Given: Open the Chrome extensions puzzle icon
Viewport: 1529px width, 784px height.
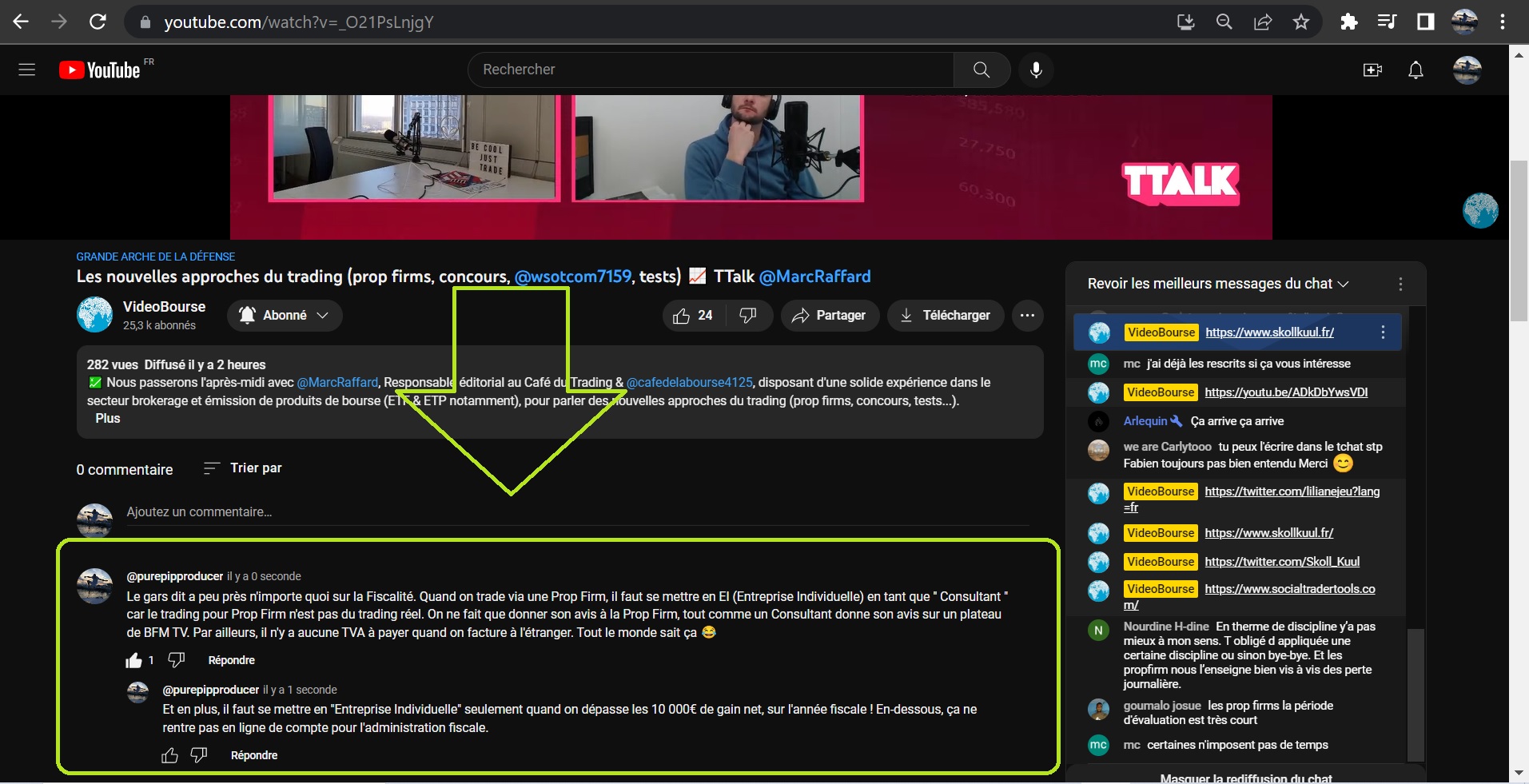Looking at the screenshot, I should pyautogui.click(x=1349, y=22).
